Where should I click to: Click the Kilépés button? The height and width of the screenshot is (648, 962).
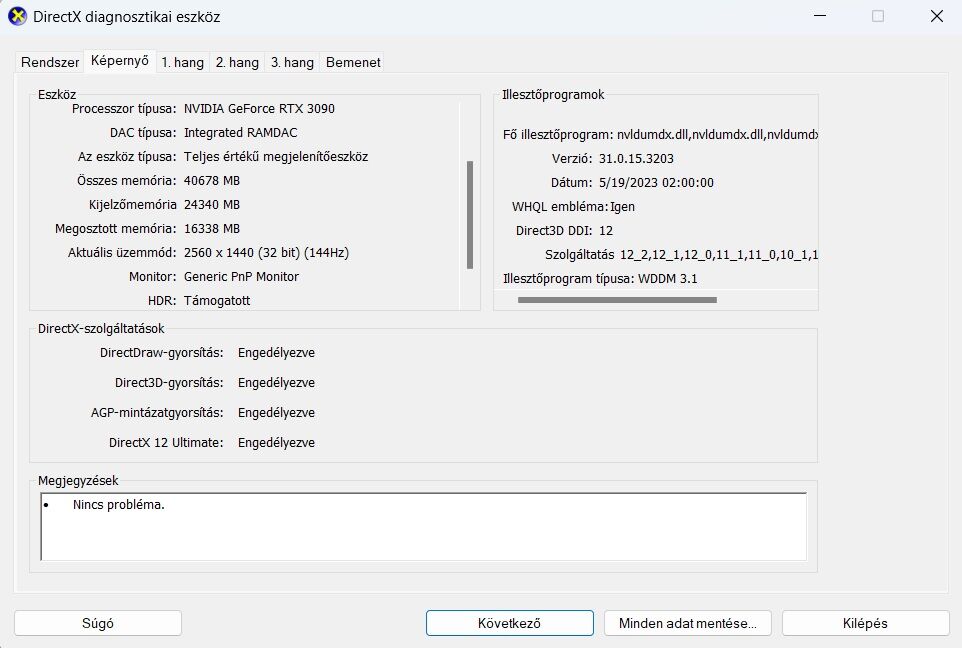click(865, 623)
